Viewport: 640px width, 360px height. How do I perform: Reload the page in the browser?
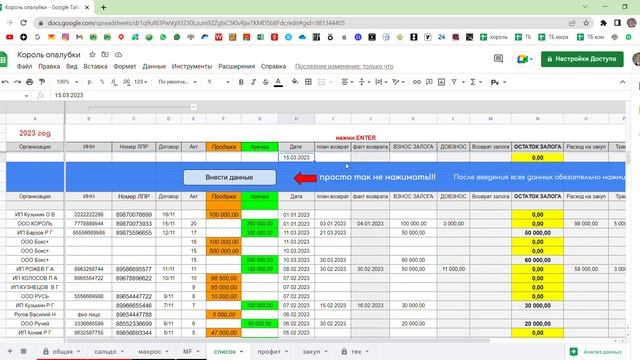(23, 23)
